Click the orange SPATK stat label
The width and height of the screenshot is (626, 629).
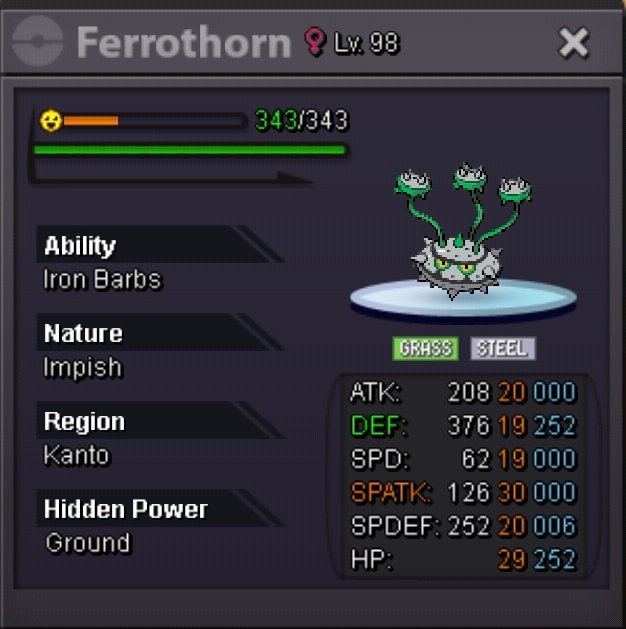pos(391,492)
